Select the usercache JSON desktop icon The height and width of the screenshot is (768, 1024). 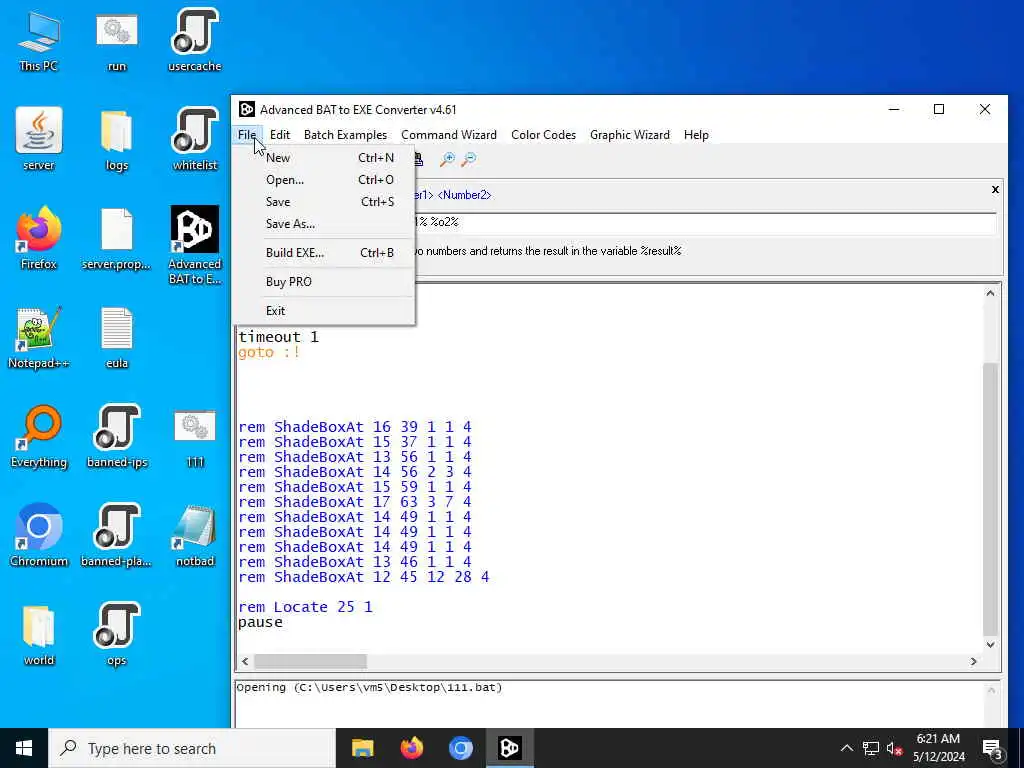pos(195,41)
